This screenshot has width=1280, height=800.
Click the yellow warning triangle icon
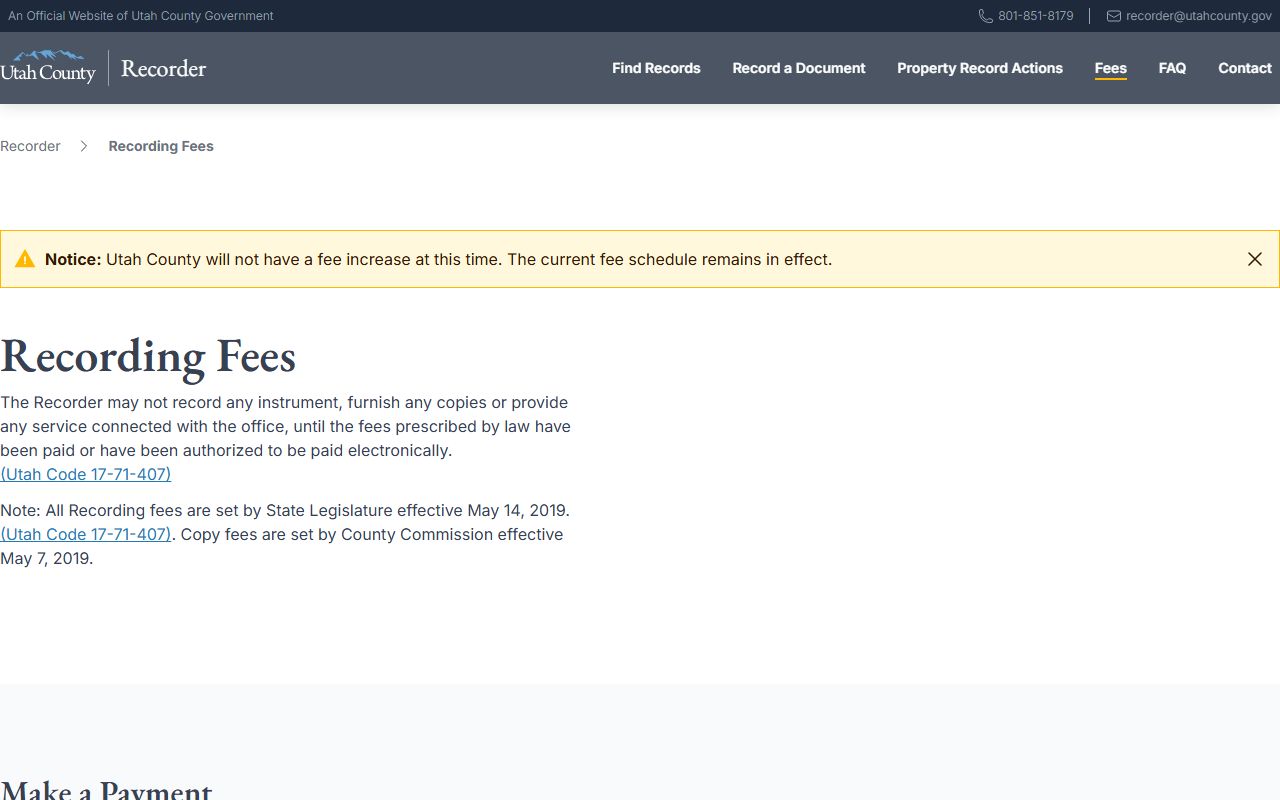(x=25, y=259)
